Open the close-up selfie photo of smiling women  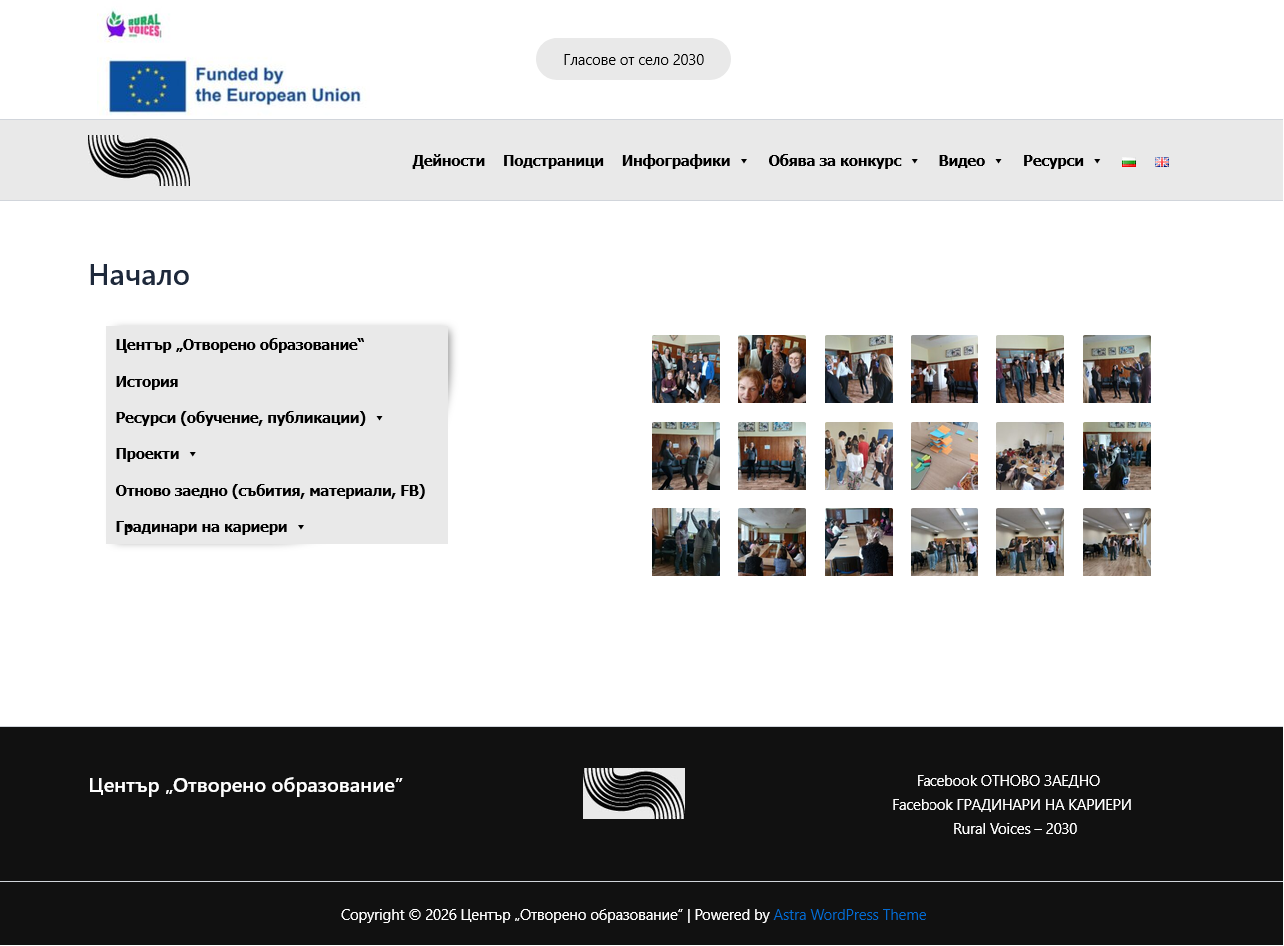tap(772, 369)
